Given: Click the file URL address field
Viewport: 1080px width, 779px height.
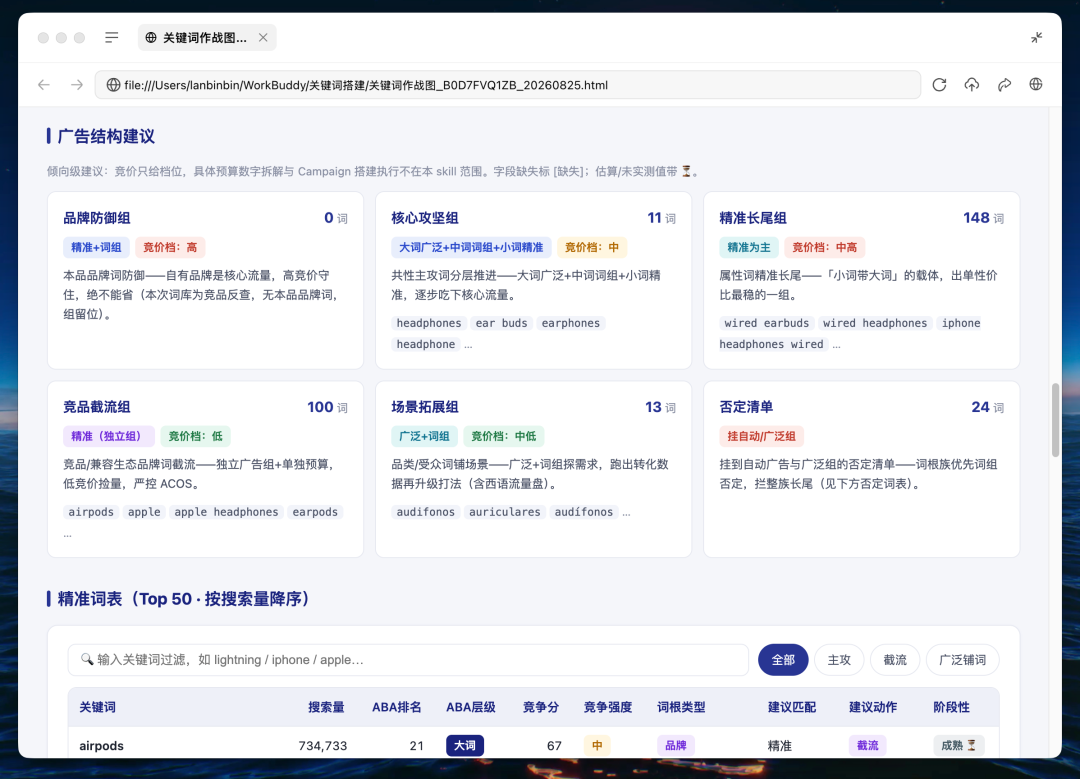Looking at the screenshot, I should [508, 85].
